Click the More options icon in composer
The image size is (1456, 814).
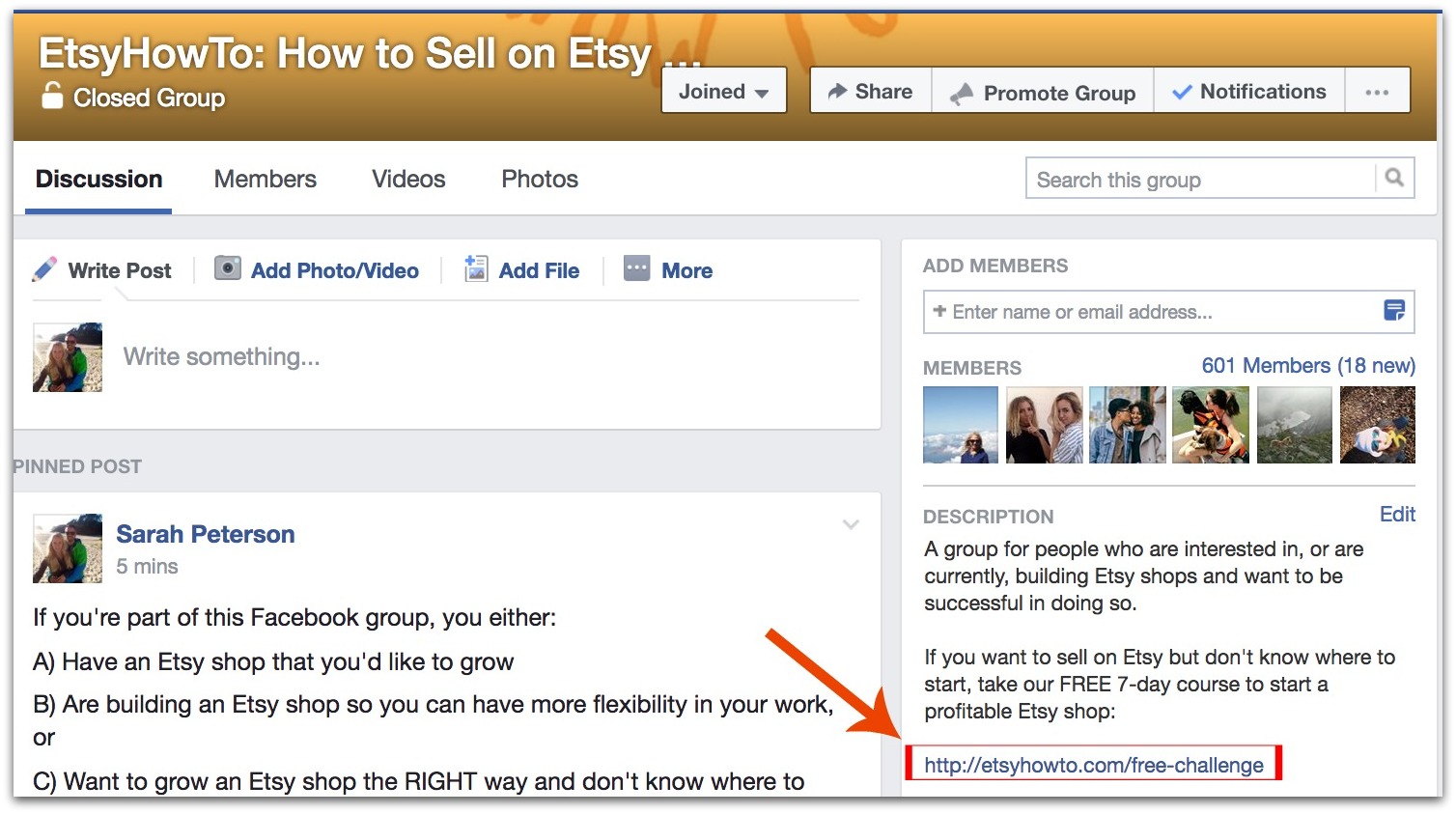pyautogui.click(x=637, y=268)
